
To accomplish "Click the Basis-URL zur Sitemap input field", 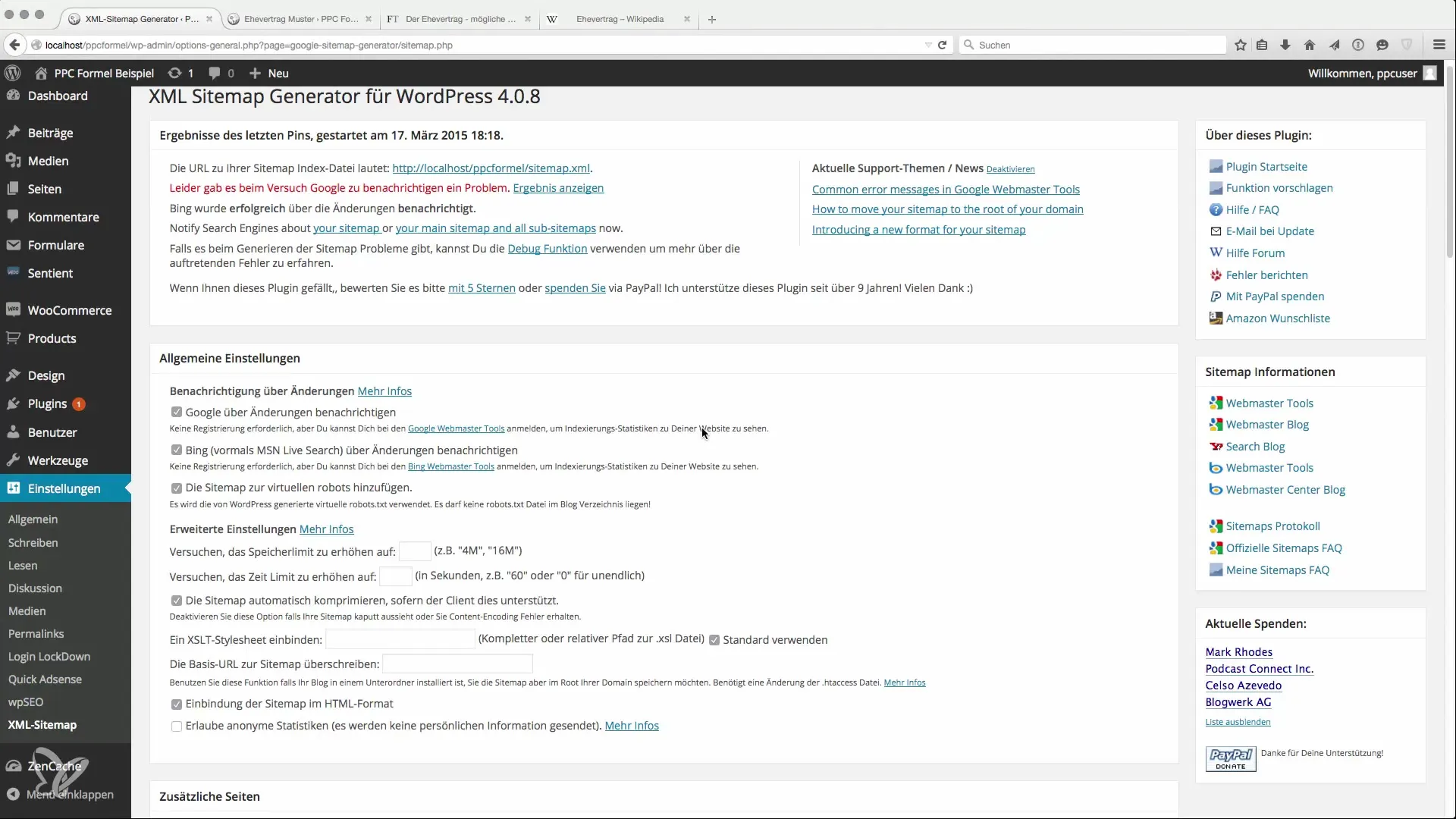I will point(457,664).
